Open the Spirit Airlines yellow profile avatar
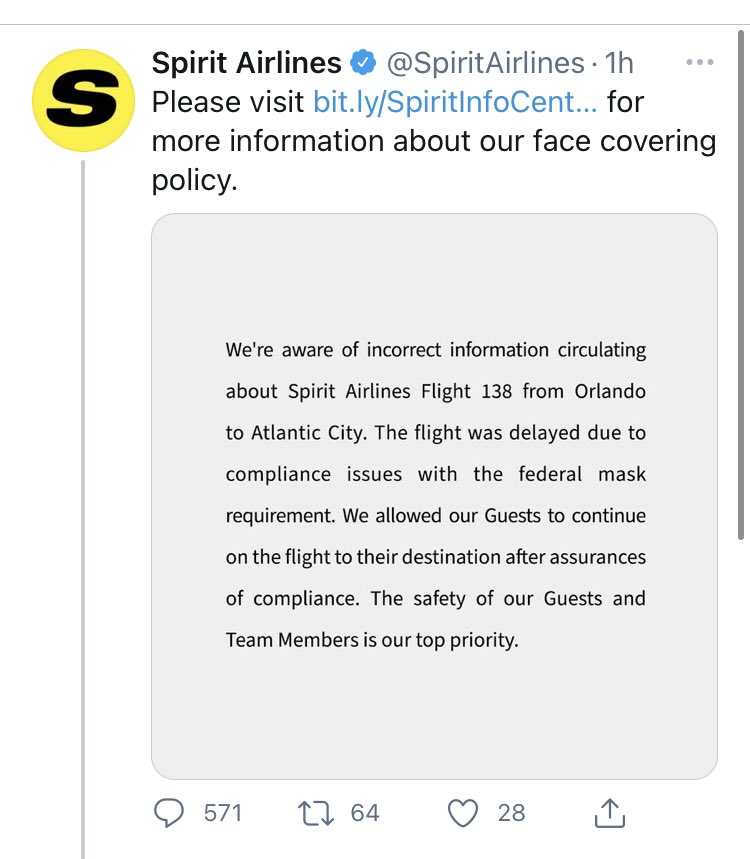The image size is (750, 859). 84,101
